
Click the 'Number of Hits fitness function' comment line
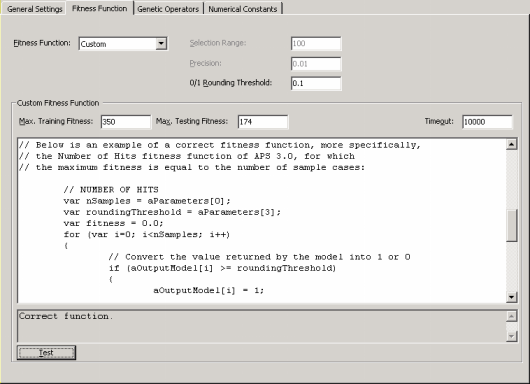coord(187,156)
